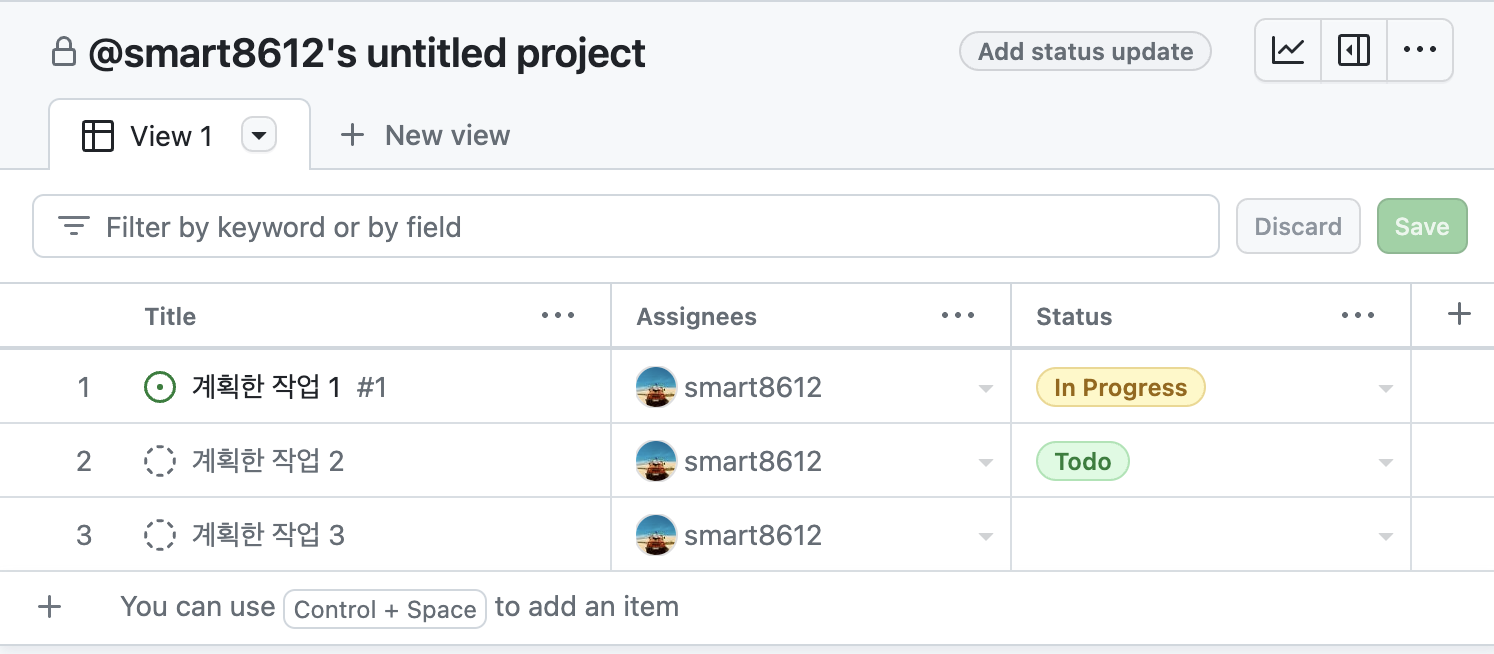The height and width of the screenshot is (654, 1494).
Task: Open Status column options menu
Action: [x=1358, y=316]
